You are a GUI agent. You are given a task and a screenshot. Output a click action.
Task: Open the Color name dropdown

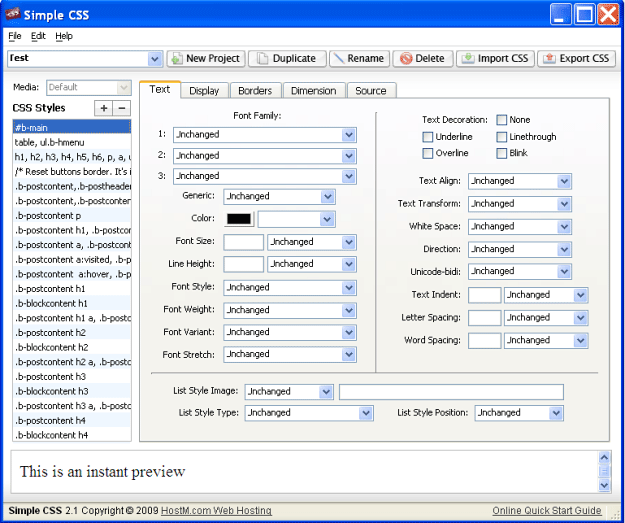[x=327, y=219]
